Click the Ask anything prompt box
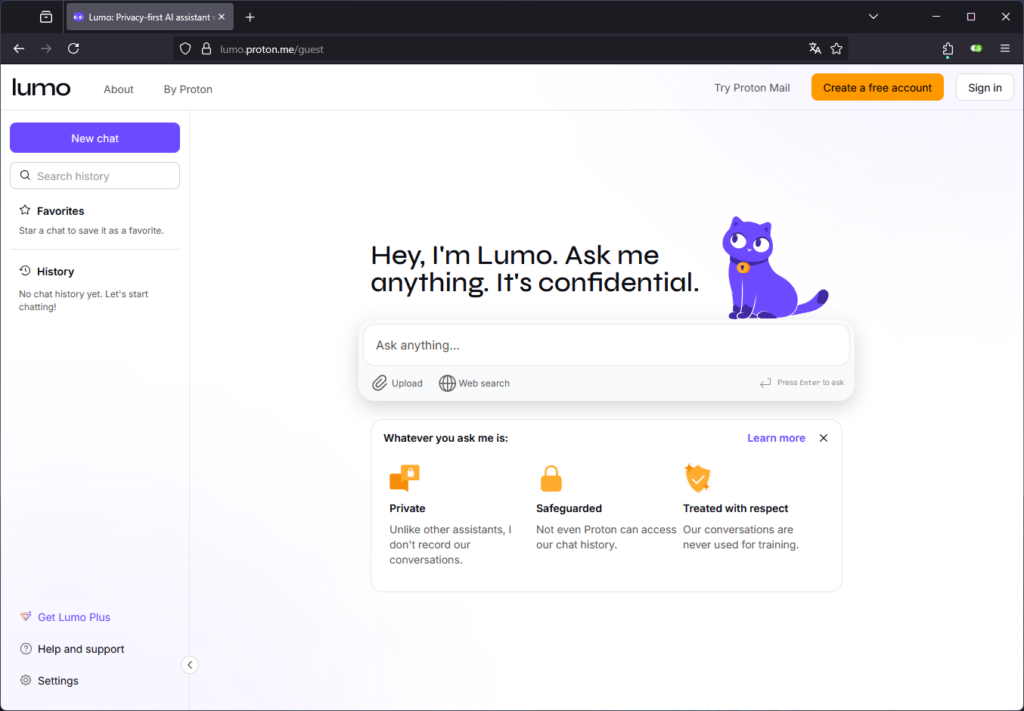The image size is (1024, 711). click(x=606, y=345)
